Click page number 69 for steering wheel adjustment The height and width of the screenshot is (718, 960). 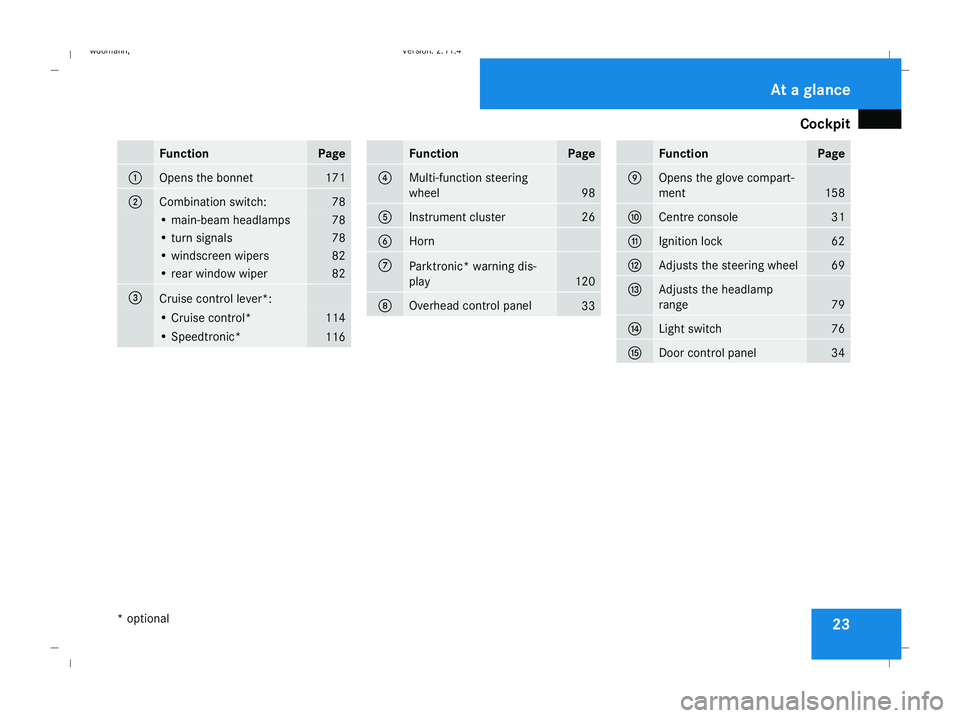pos(838,266)
